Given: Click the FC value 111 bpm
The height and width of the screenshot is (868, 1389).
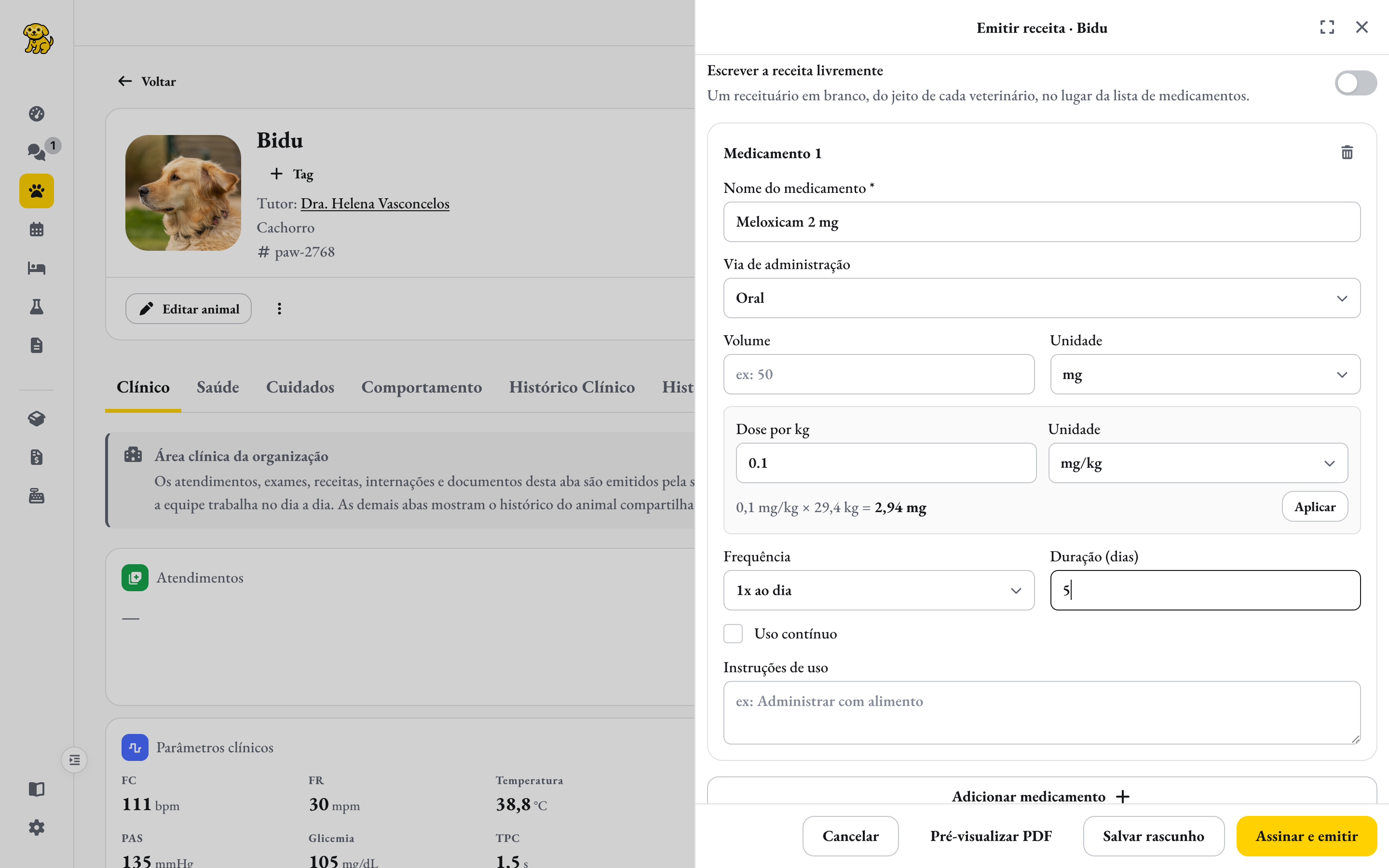Looking at the screenshot, I should 150,804.
